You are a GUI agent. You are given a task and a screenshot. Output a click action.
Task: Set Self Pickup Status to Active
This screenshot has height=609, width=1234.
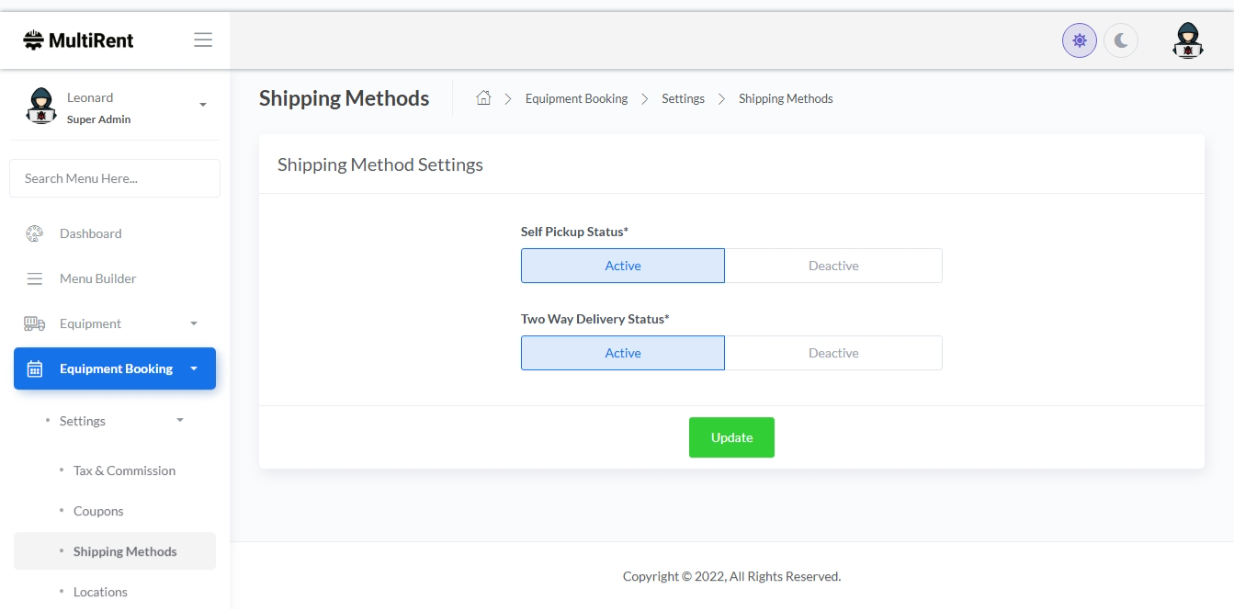point(622,266)
